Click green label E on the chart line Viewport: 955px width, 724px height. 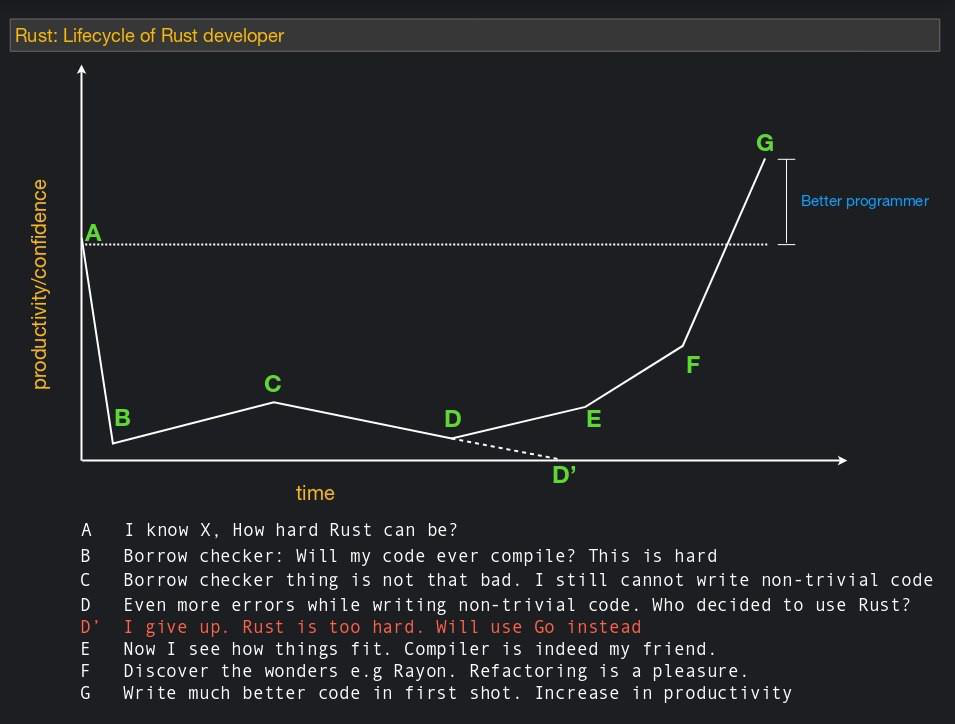[593, 419]
